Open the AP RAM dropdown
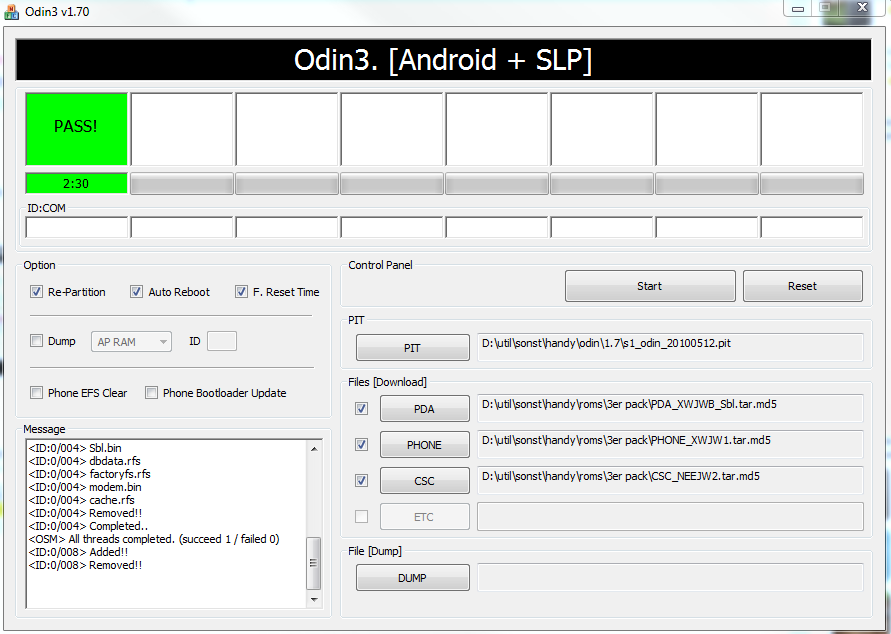 (131, 341)
